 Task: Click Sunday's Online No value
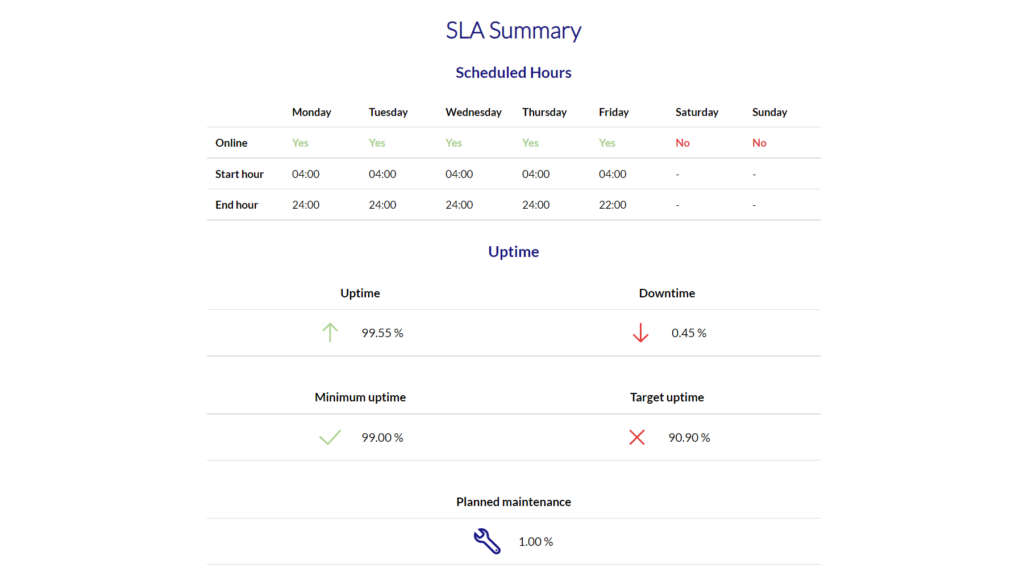[759, 143]
